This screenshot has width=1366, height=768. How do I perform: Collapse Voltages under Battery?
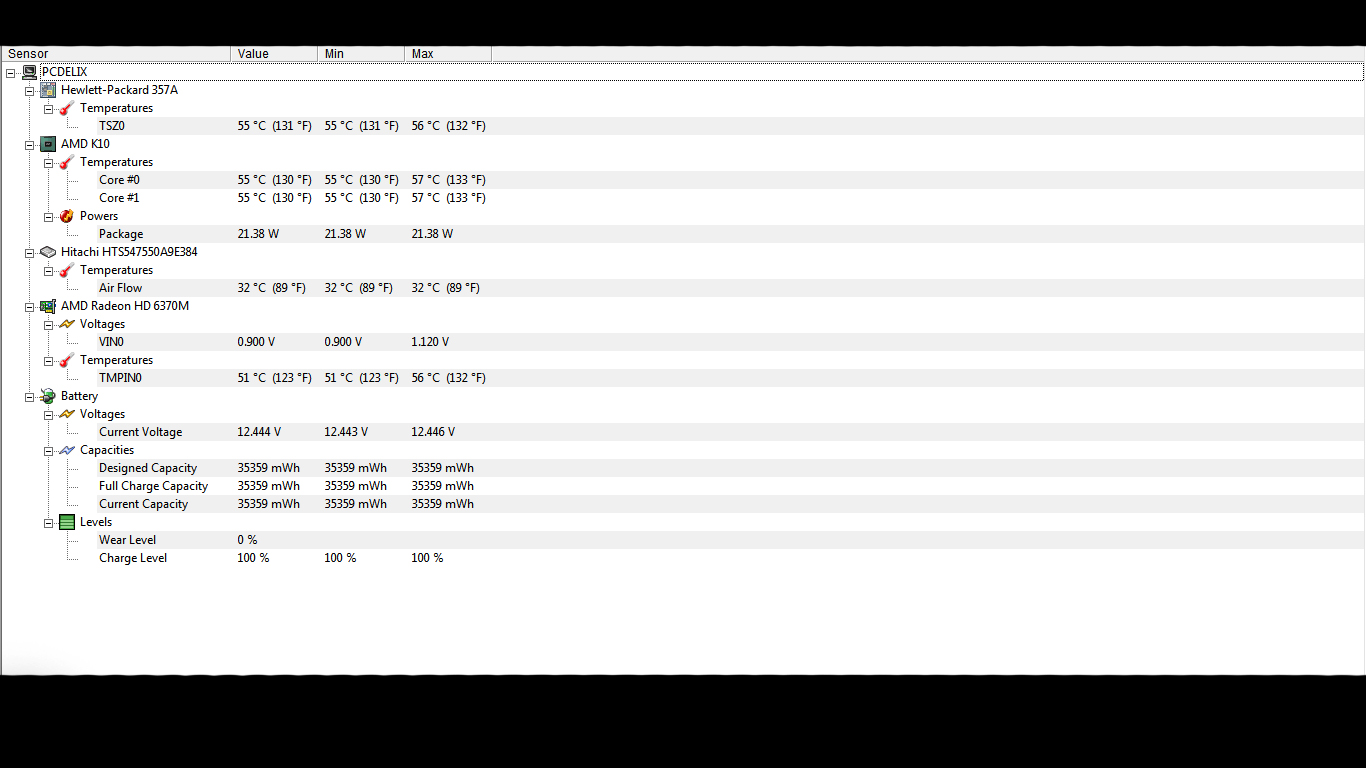click(x=48, y=415)
